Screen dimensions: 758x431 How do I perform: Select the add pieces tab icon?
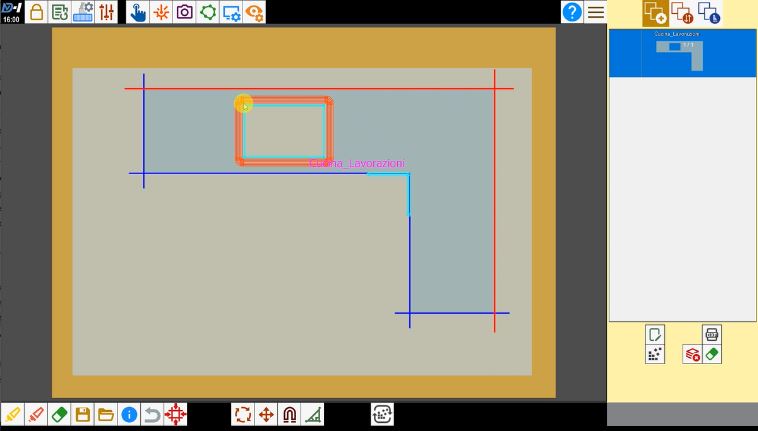pyautogui.click(x=656, y=13)
